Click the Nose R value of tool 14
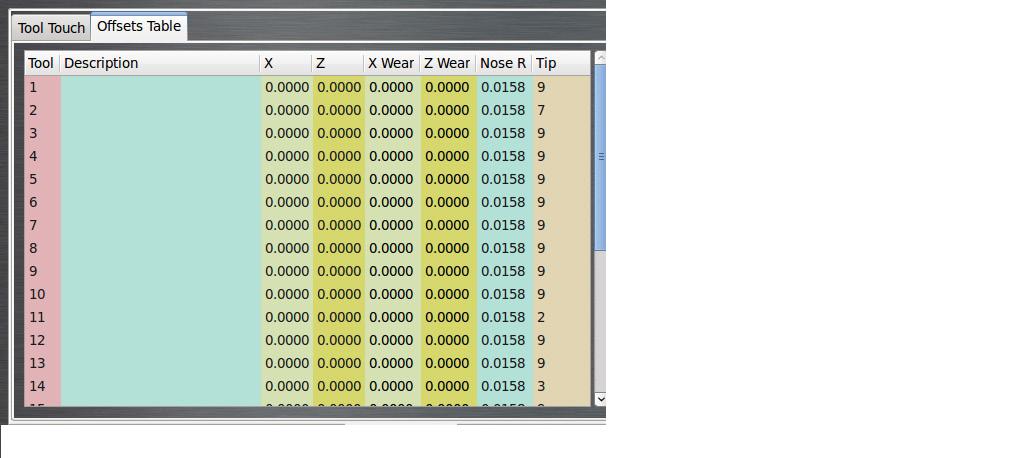The image size is (1024, 458). pos(504,386)
